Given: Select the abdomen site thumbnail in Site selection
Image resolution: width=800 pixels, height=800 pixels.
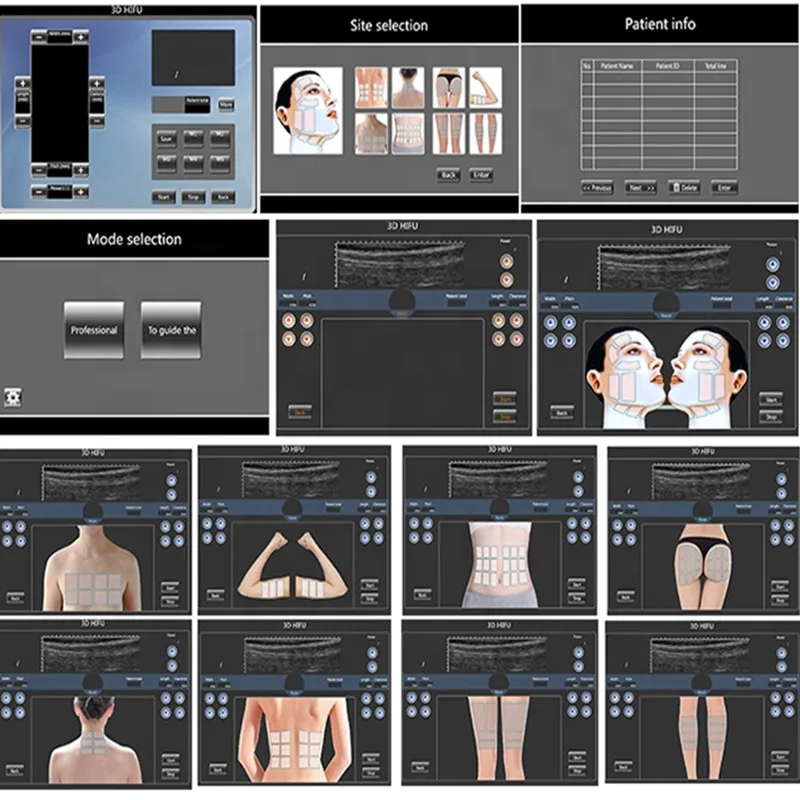Looking at the screenshot, I should (x=408, y=134).
